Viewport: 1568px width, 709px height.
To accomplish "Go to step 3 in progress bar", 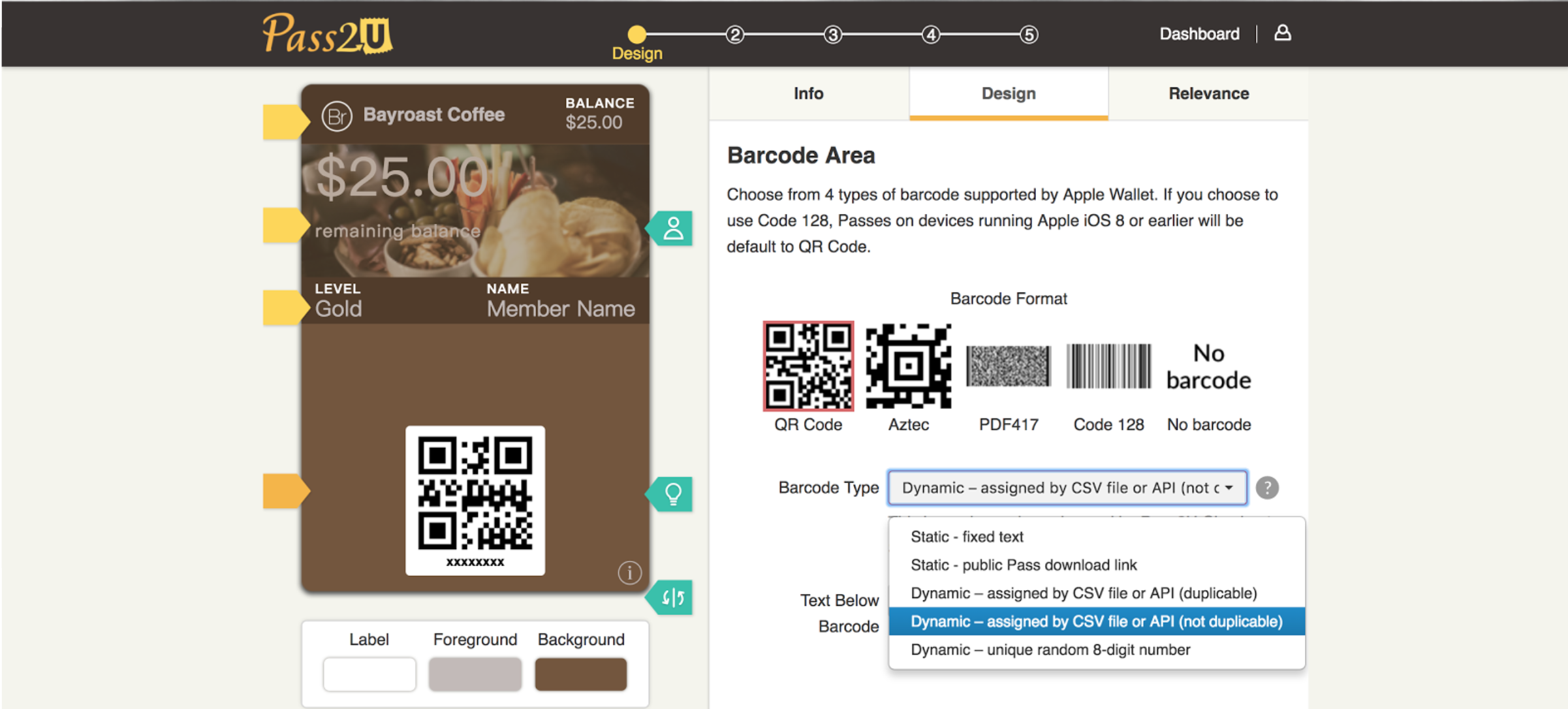I will [x=832, y=35].
